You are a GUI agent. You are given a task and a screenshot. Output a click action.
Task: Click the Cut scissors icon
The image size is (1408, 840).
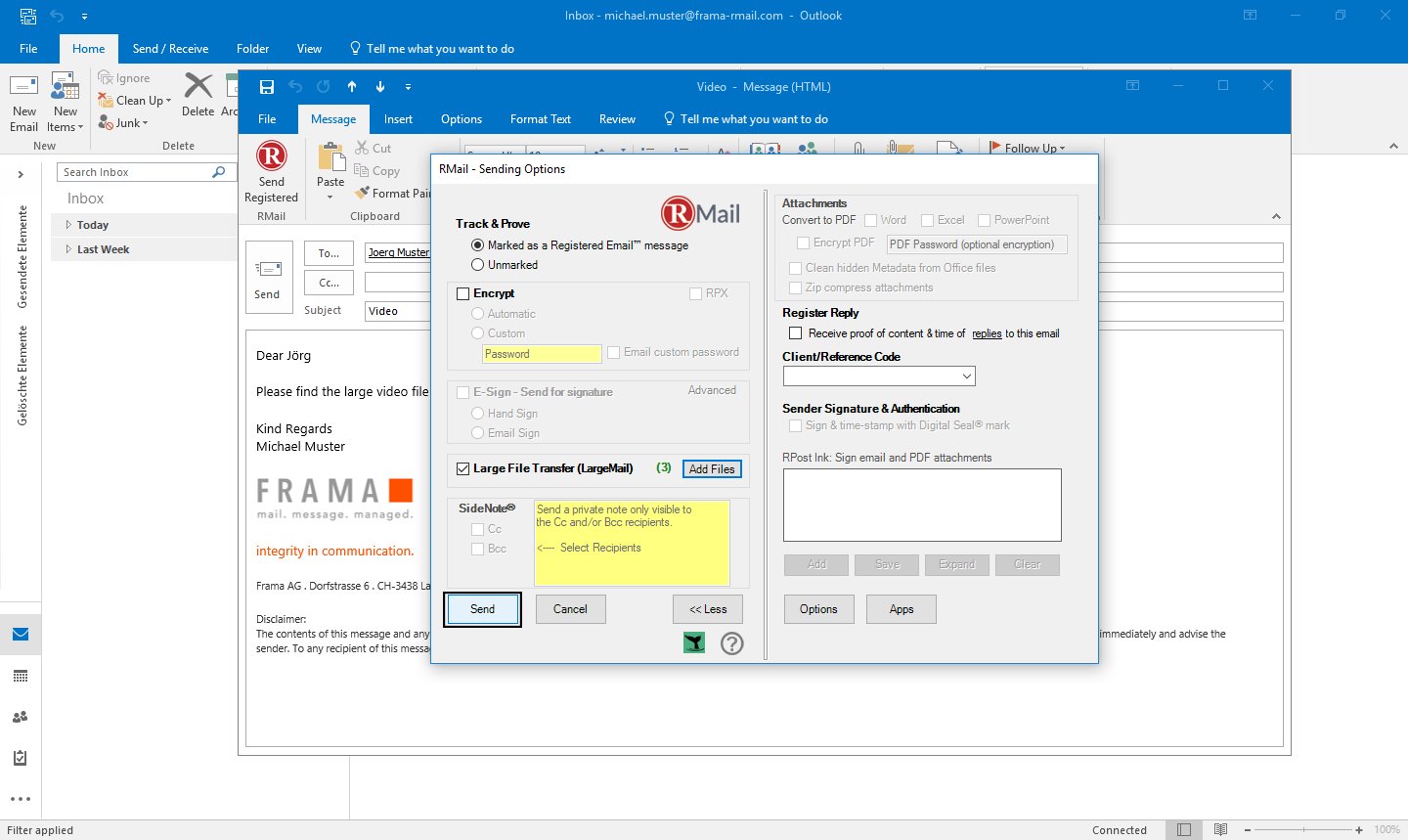point(362,148)
